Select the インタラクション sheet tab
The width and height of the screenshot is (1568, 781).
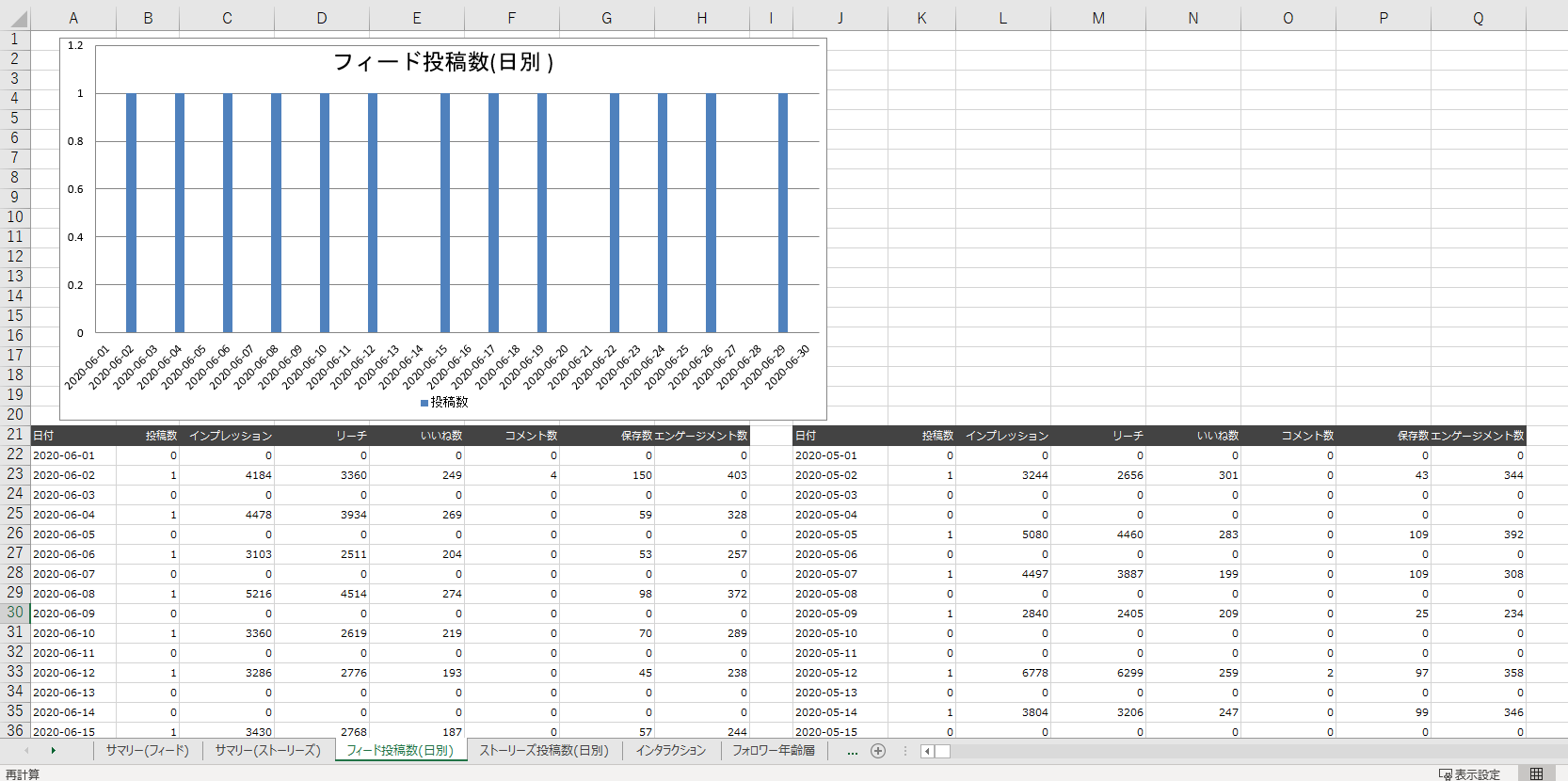coord(670,751)
